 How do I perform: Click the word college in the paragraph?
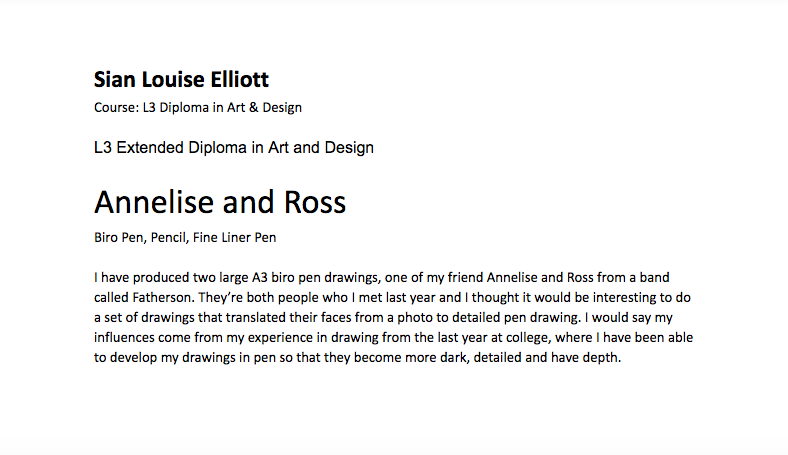click(527, 338)
